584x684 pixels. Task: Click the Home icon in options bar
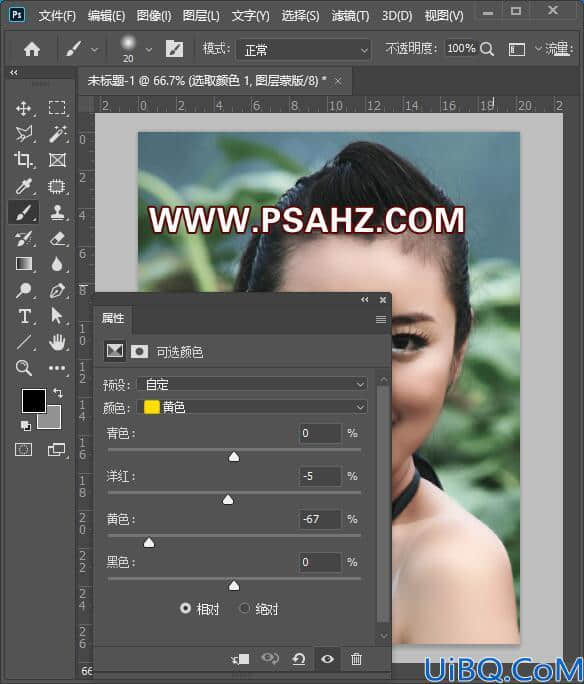click(x=32, y=49)
